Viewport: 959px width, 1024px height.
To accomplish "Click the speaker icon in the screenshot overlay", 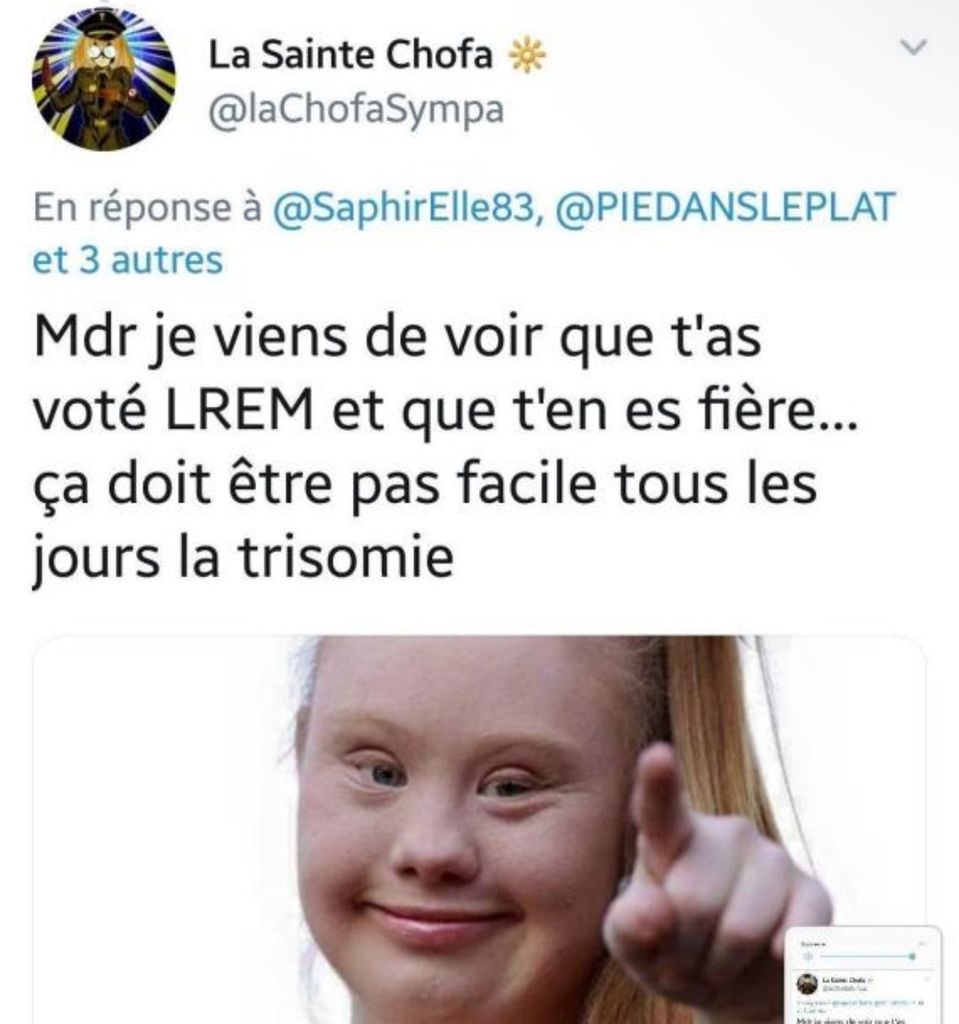I will click(x=807, y=956).
